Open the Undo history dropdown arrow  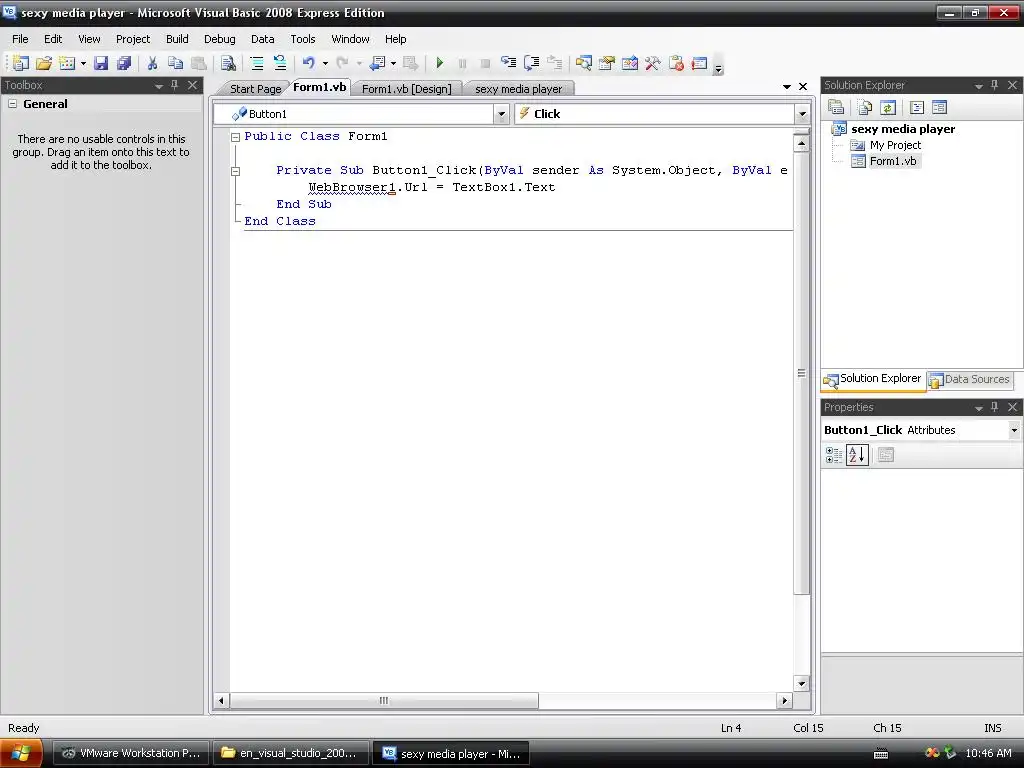click(x=325, y=63)
